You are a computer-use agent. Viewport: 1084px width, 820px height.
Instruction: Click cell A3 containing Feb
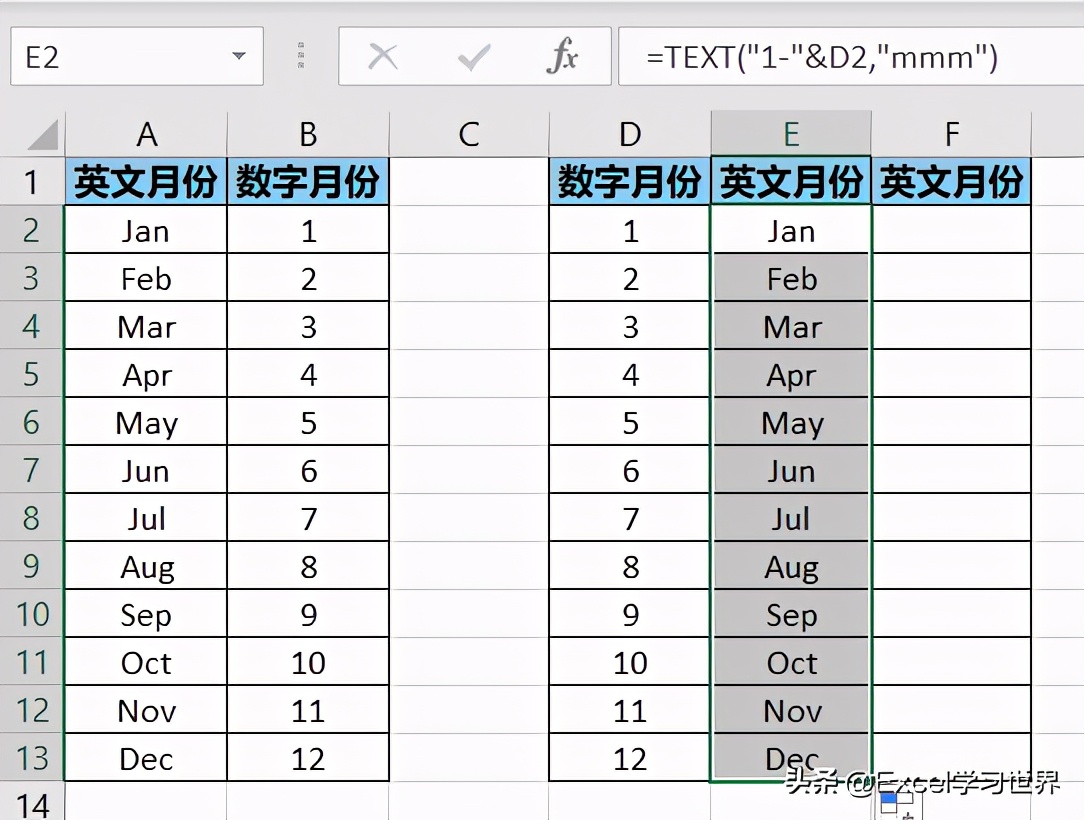point(146,278)
